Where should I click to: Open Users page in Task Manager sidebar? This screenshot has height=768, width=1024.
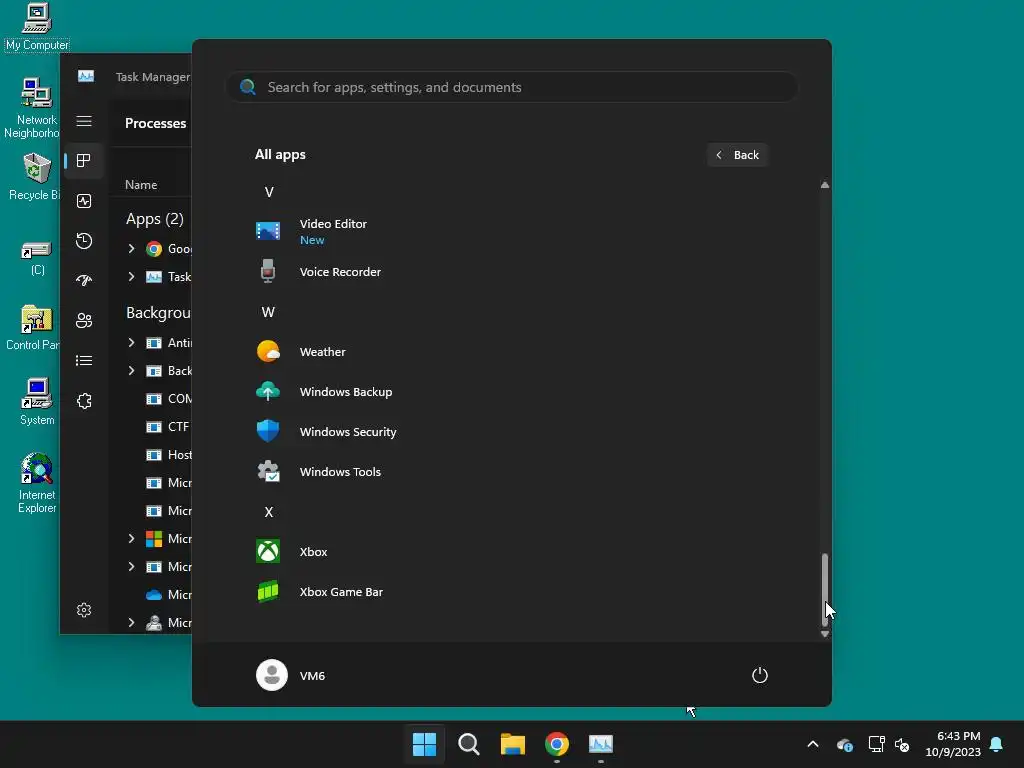point(84,321)
